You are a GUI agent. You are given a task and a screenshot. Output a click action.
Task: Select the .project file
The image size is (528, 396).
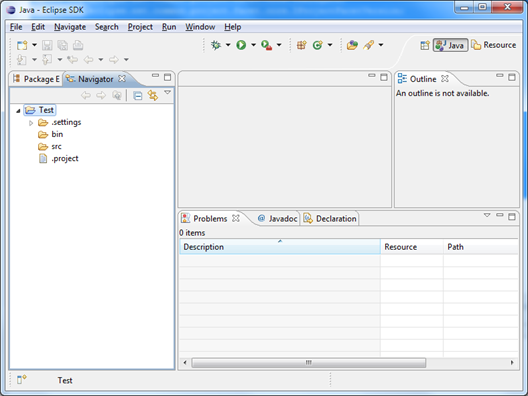59,159
